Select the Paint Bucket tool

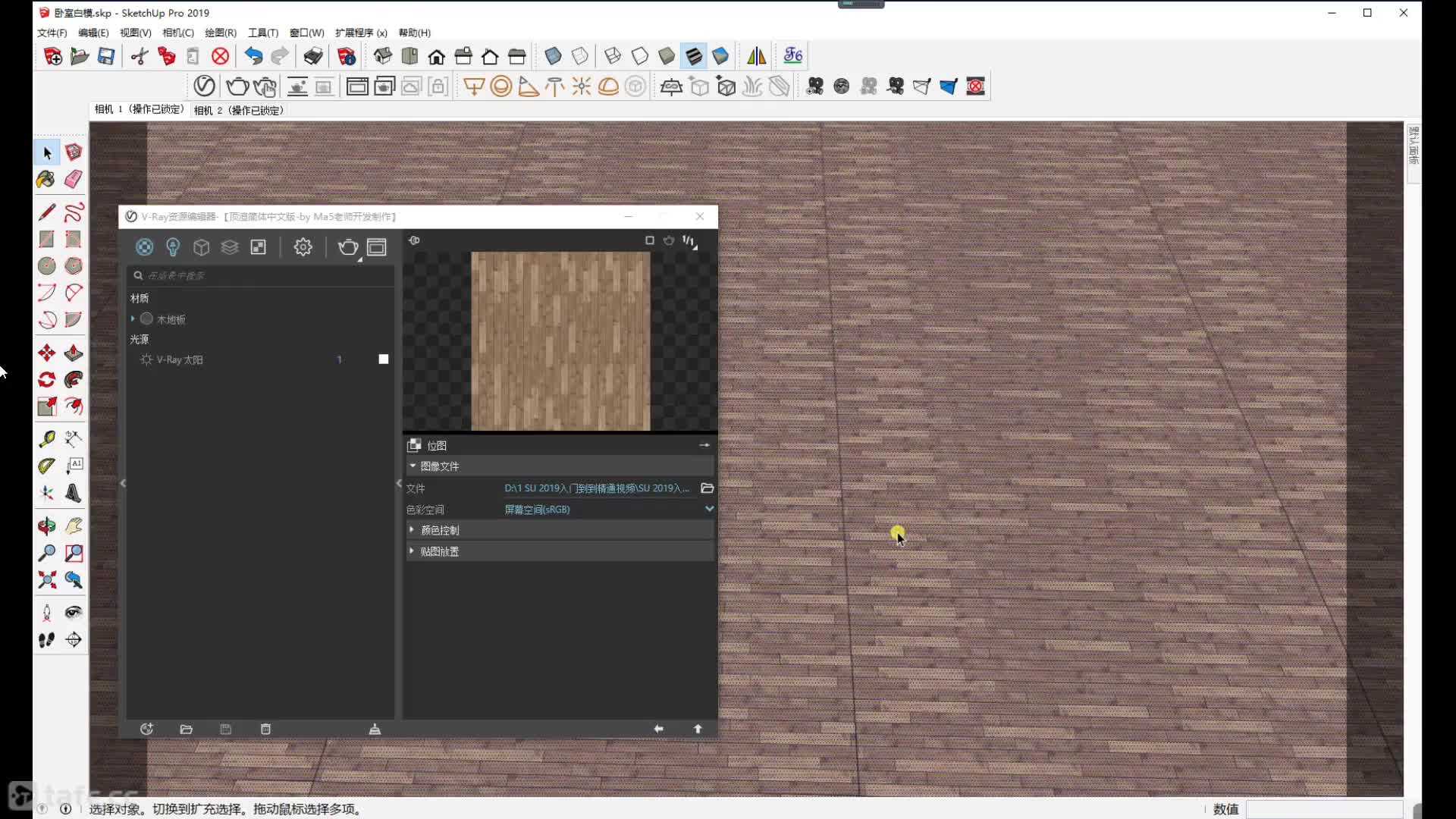click(46, 180)
